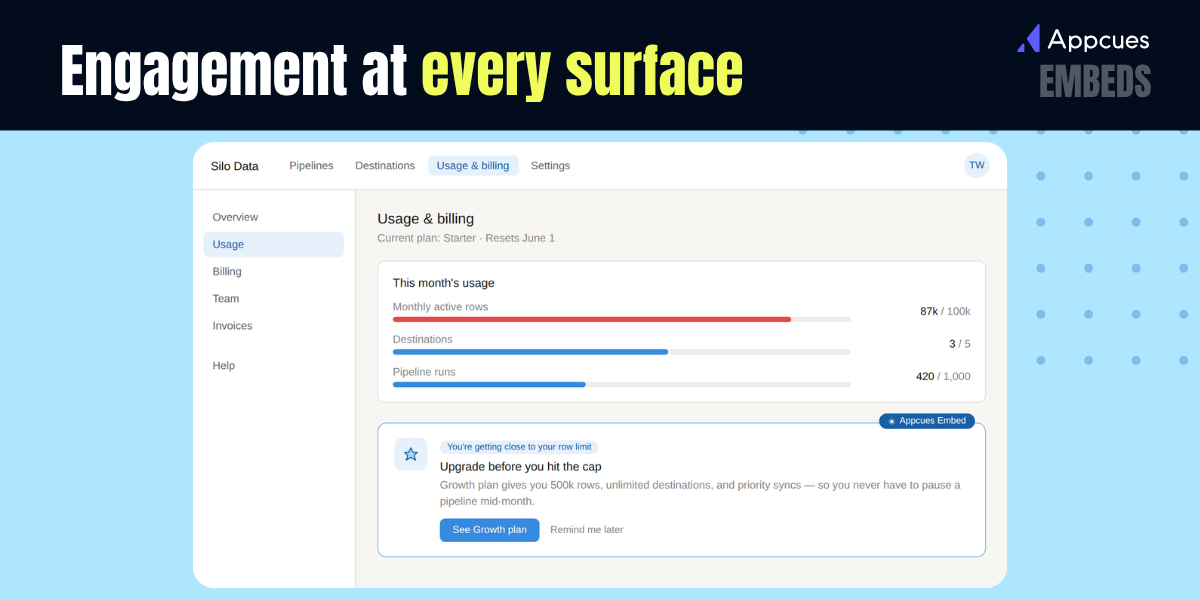1200x600 pixels.
Task: Click the "420 / 1,000" pipeline runs value
Action: click(x=943, y=376)
